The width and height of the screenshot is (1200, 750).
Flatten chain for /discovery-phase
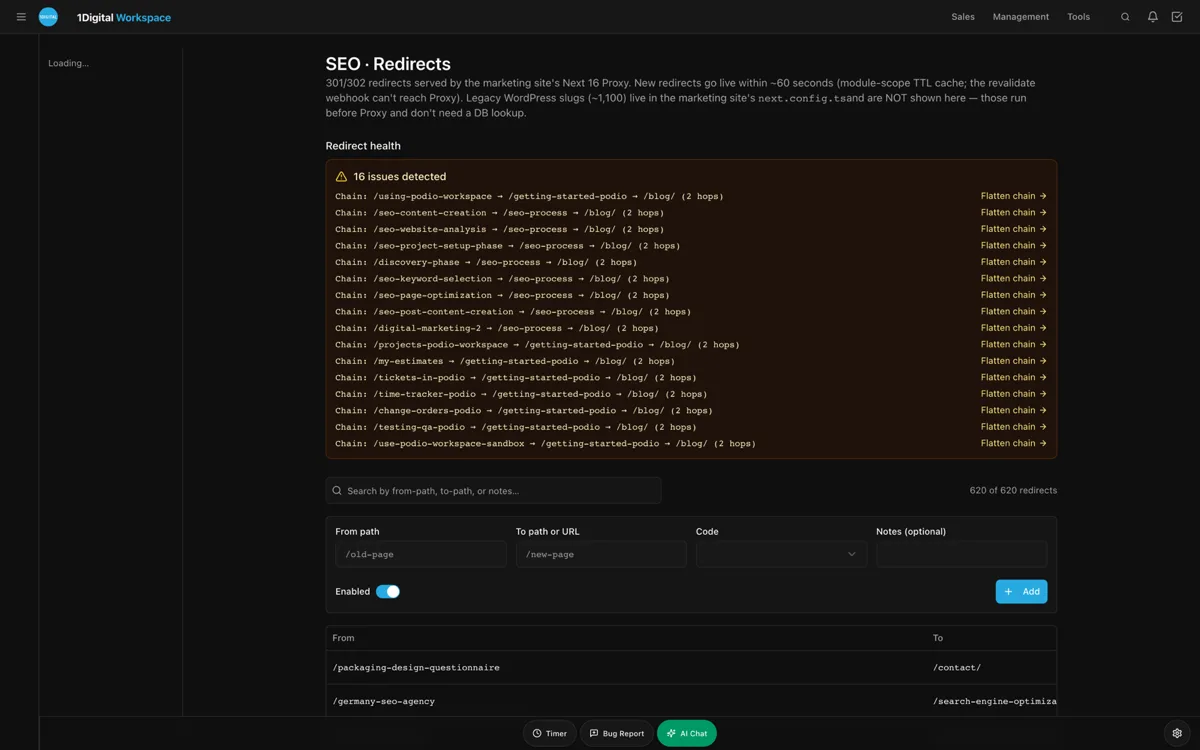tap(1013, 262)
